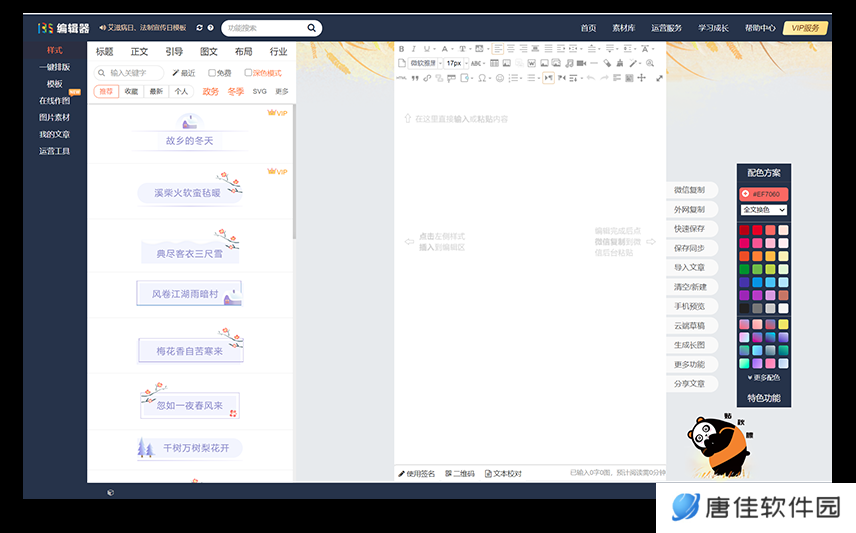Image resolution: width=856 pixels, height=533 pixels.
Task: Open the font color A dropdown arrow
Action: 453,49
